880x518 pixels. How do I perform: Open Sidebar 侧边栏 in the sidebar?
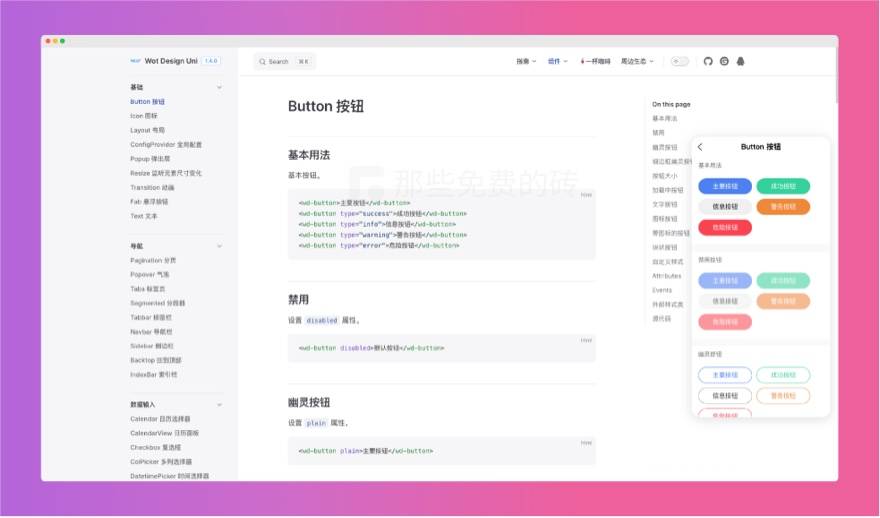pyautogui.click(x=152, y=346)
